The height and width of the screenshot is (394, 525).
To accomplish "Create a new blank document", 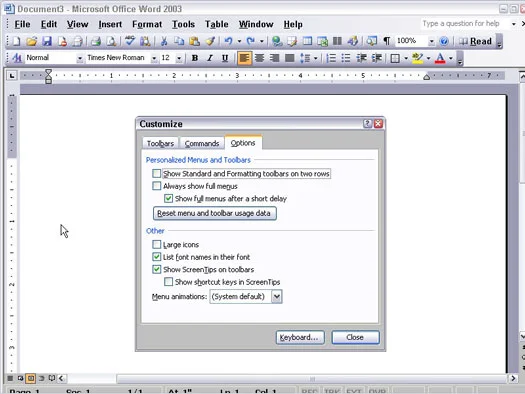I will (16, 42).
